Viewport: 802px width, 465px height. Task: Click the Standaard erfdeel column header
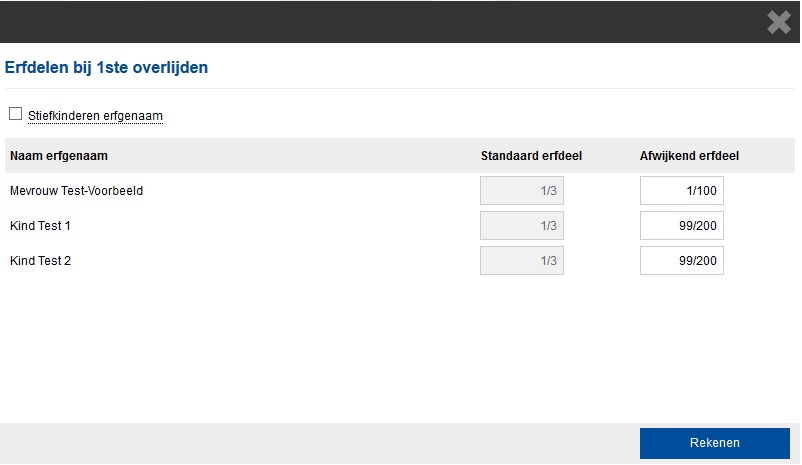click(531, 156)
